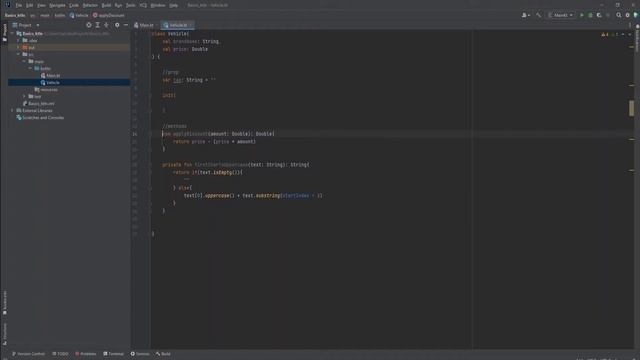This screenshot has height=360, width=640.
Task: Select the .iml file in project tree
Action: point(38,103)
